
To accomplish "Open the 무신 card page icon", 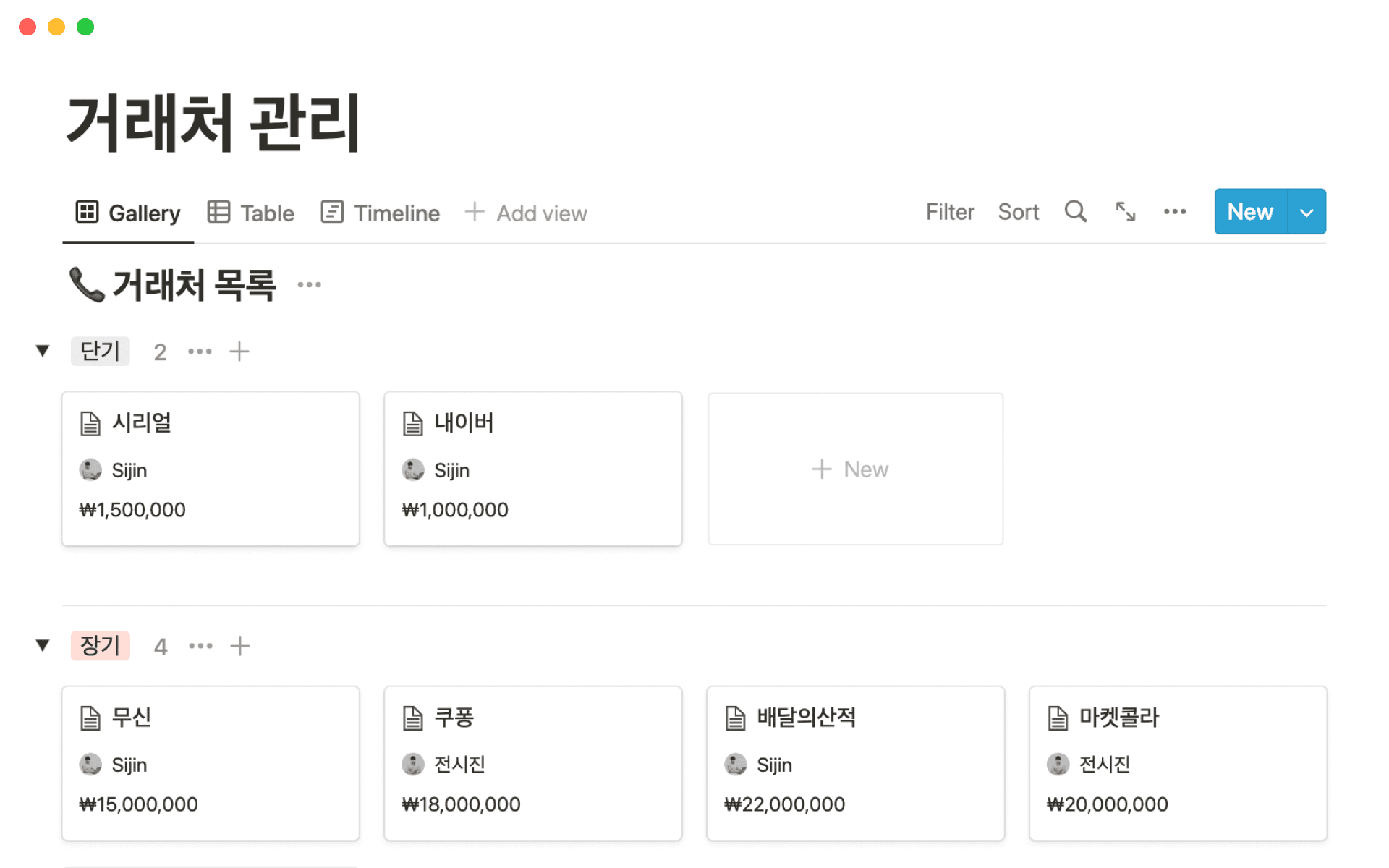I will (x=90, y=718).
